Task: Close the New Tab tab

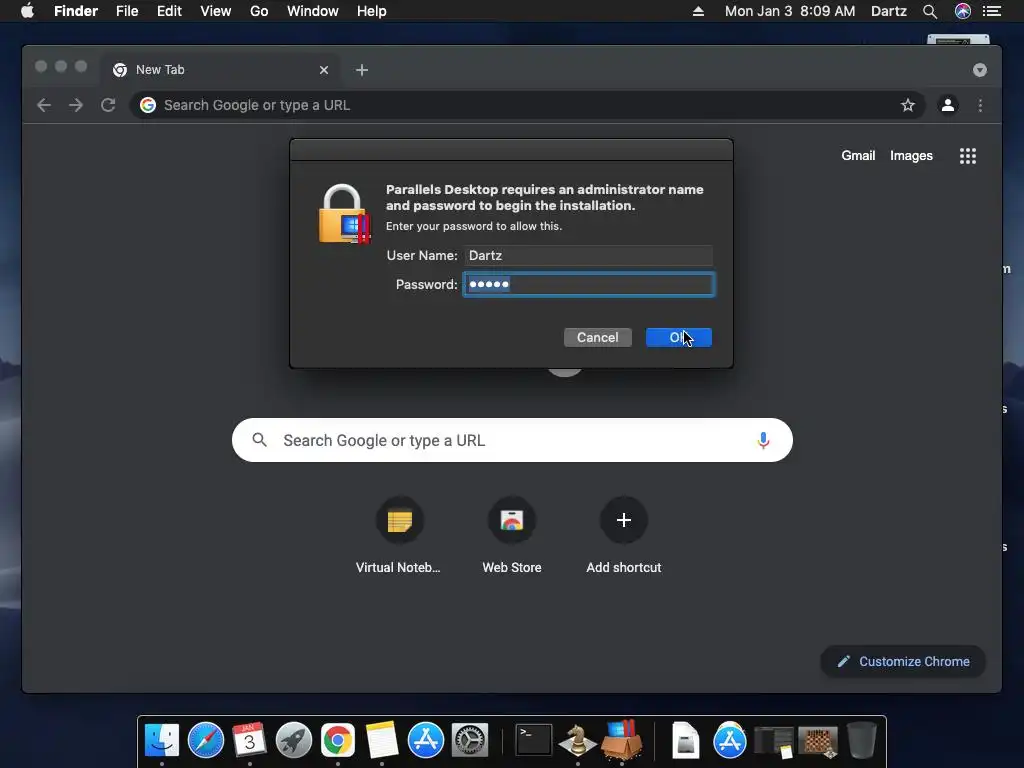Action: (x=324, y=70)
